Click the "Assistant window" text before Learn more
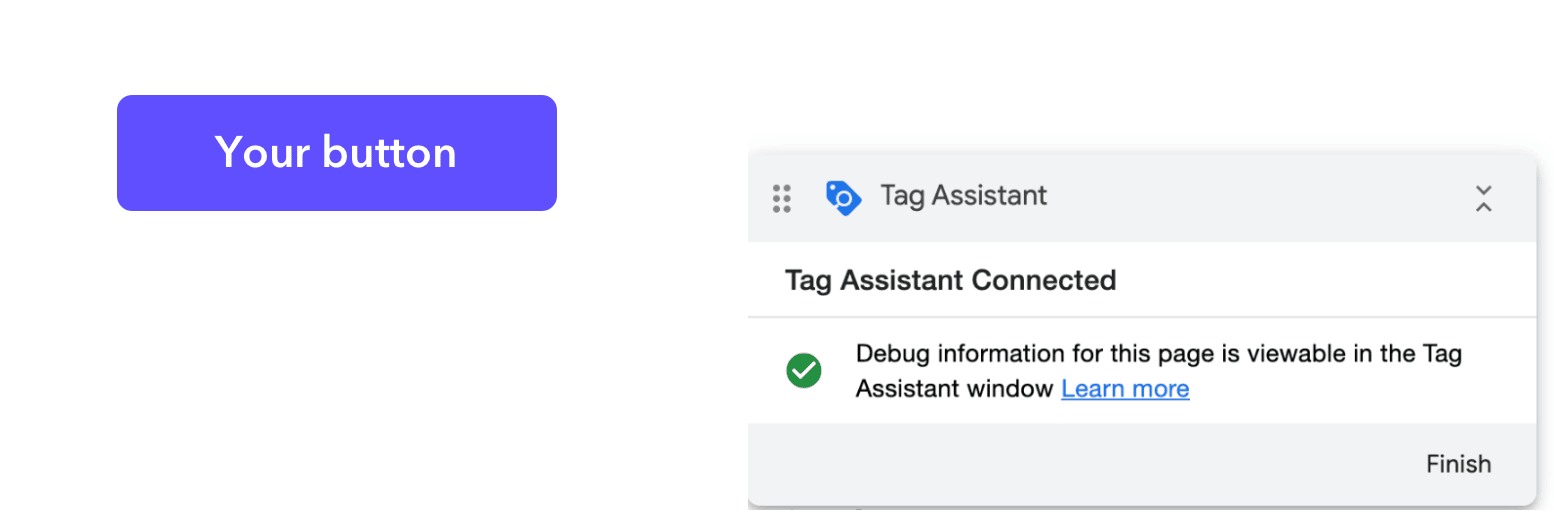The height and width of the screenshot is (525, 1554). pos(955,388)
